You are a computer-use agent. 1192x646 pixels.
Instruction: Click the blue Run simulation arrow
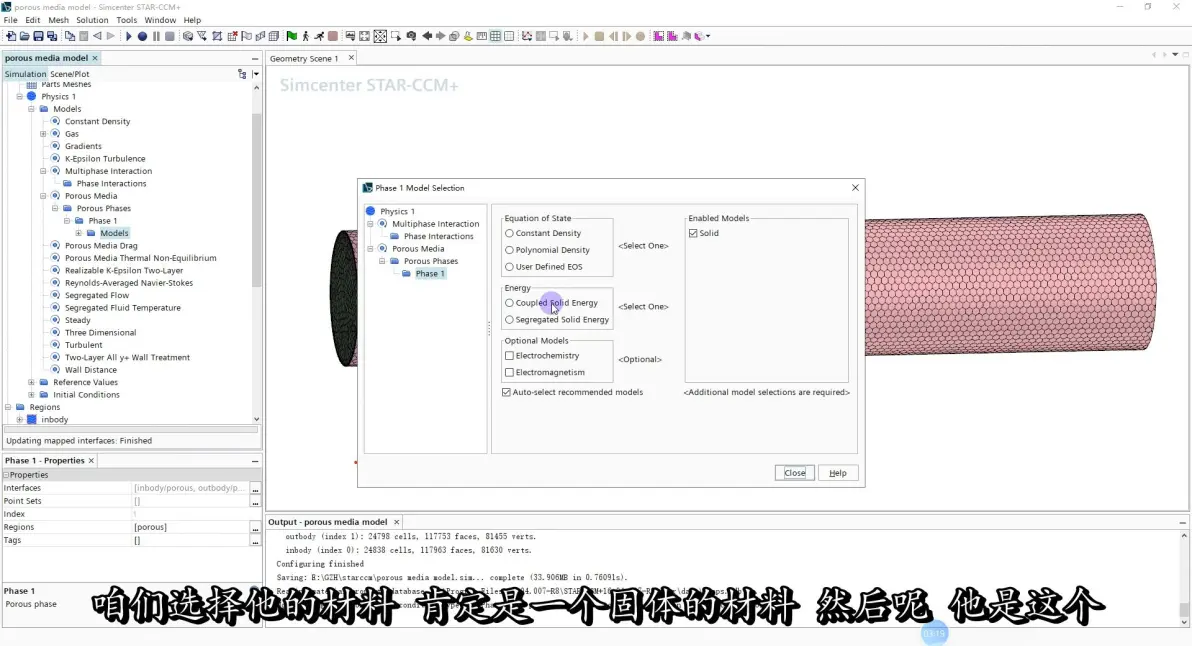click(x=128, y=36)
